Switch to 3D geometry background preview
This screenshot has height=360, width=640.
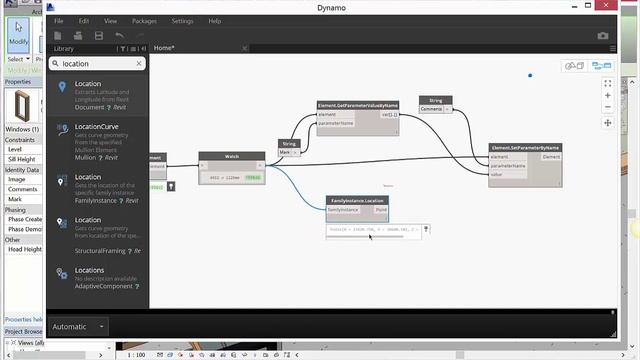[575, 65]
